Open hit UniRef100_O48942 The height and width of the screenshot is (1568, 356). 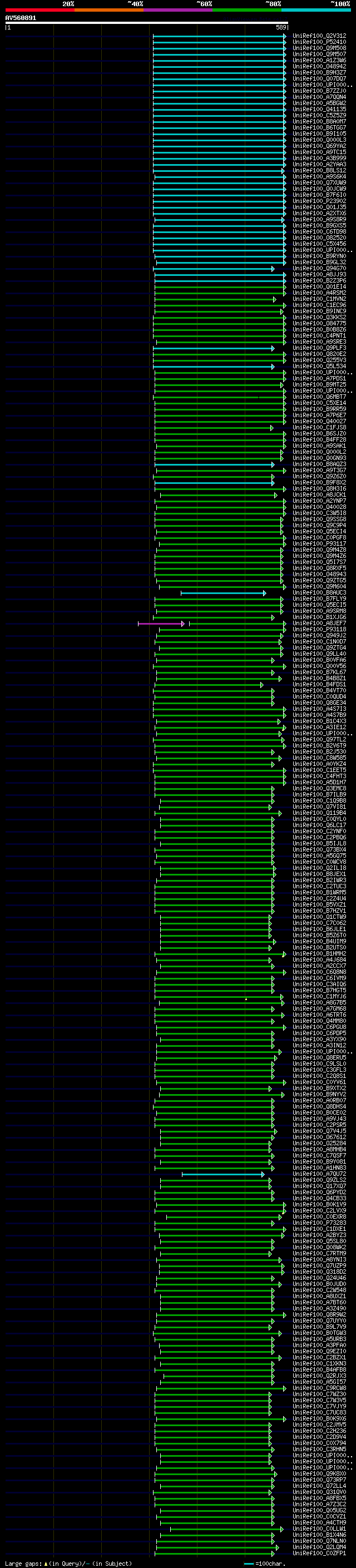[x=319, y=67]
